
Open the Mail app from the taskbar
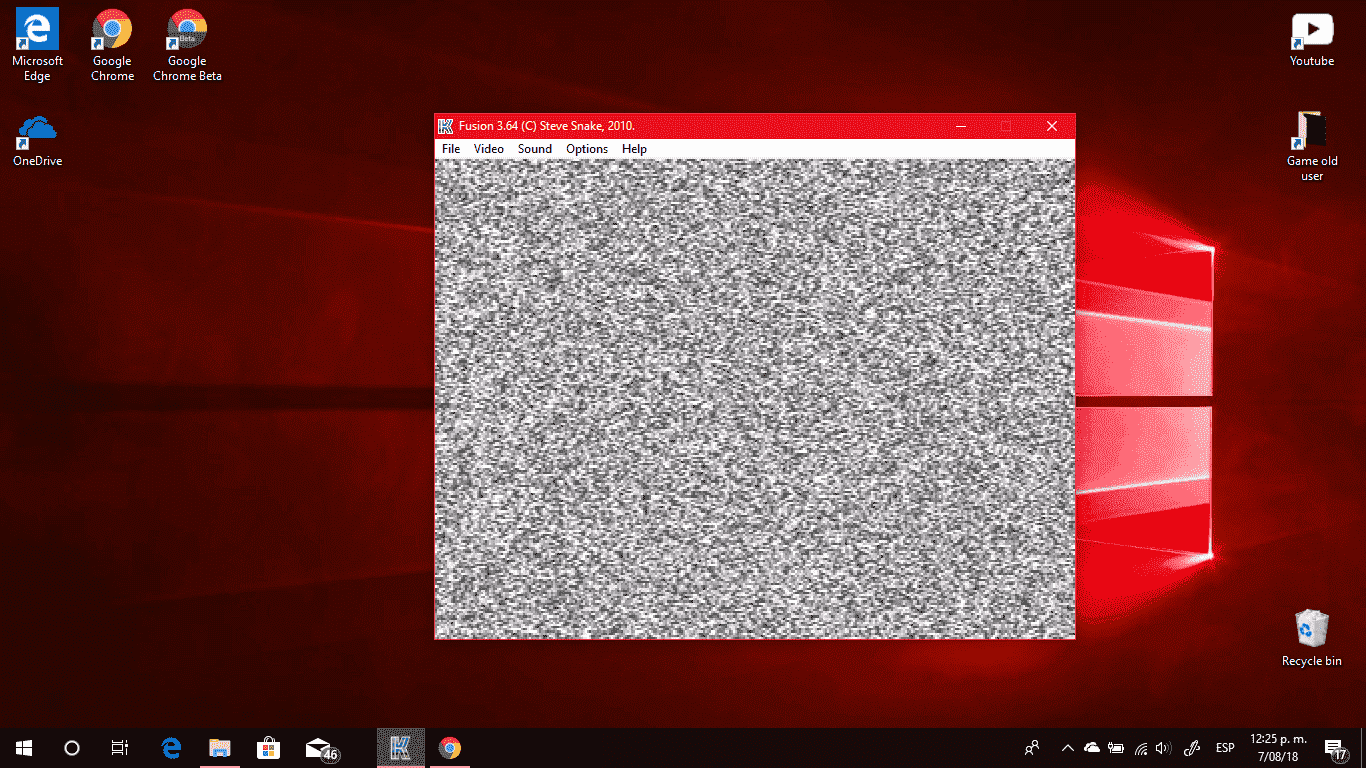point(319,748)
